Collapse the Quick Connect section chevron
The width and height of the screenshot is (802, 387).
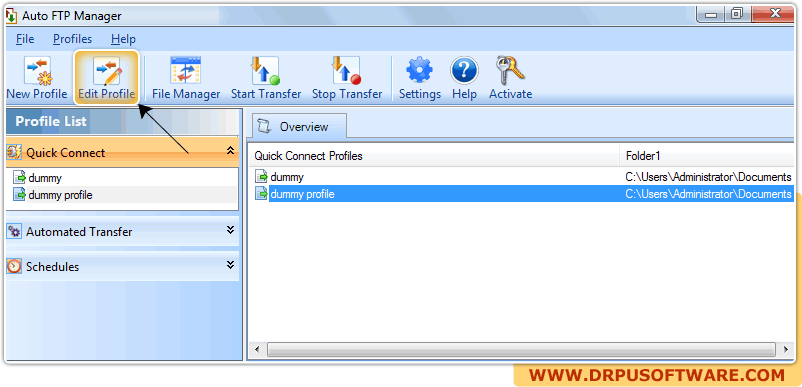tap(230, 150)
